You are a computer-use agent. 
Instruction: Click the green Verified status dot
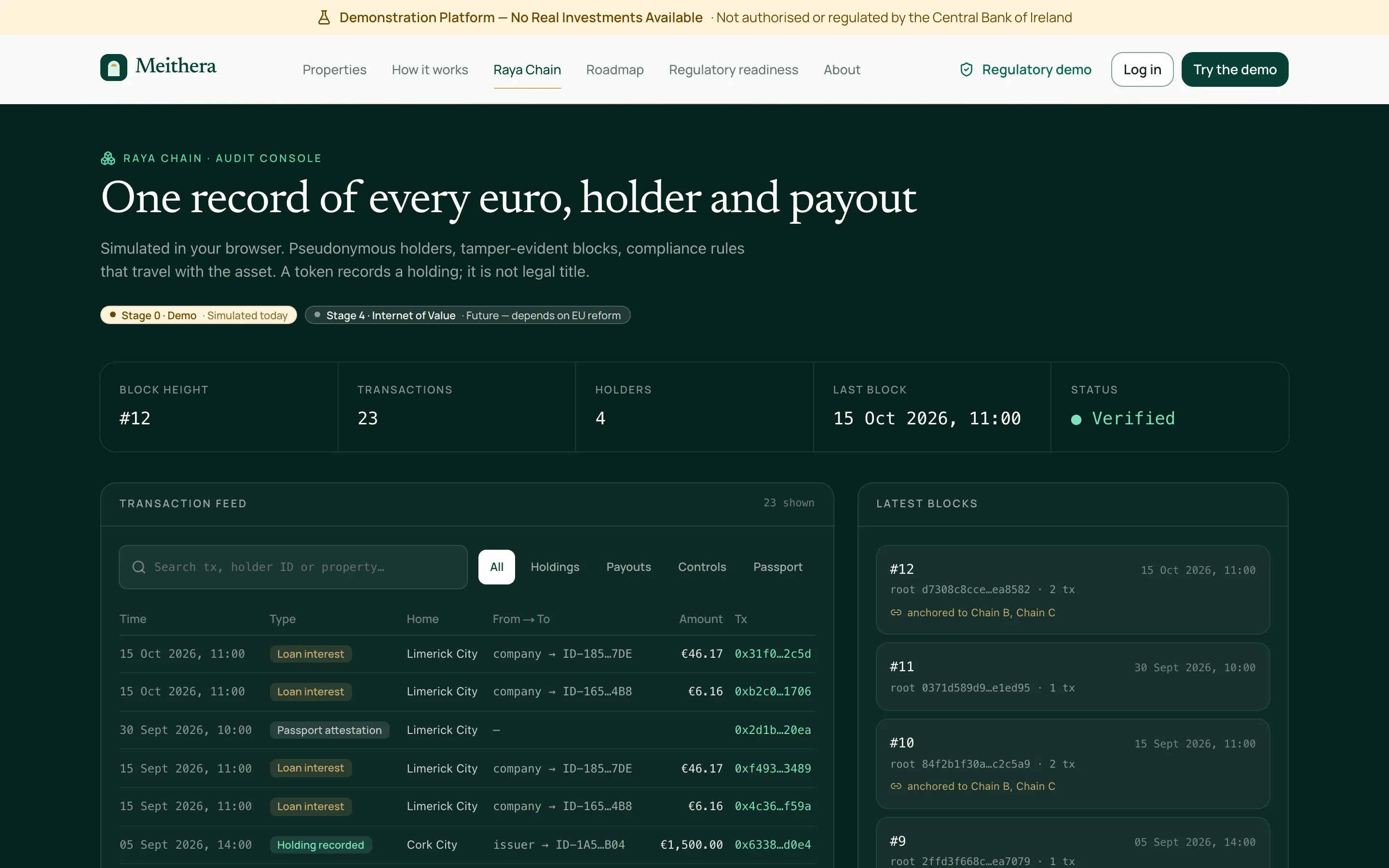pyautogui.click(x=1076, y=420)
